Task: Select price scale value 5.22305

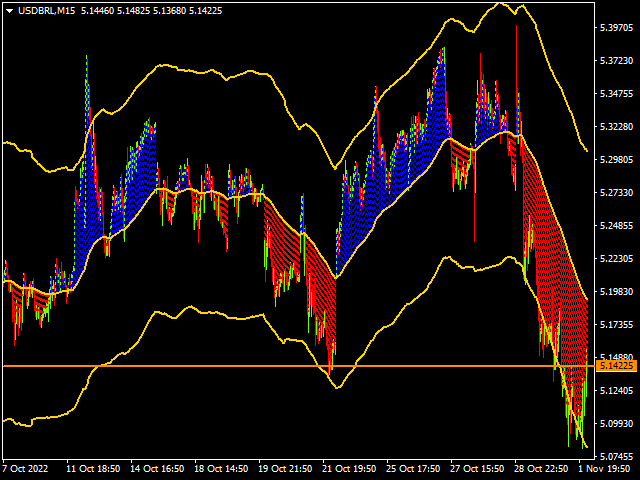Action: (x=616, y=258)
